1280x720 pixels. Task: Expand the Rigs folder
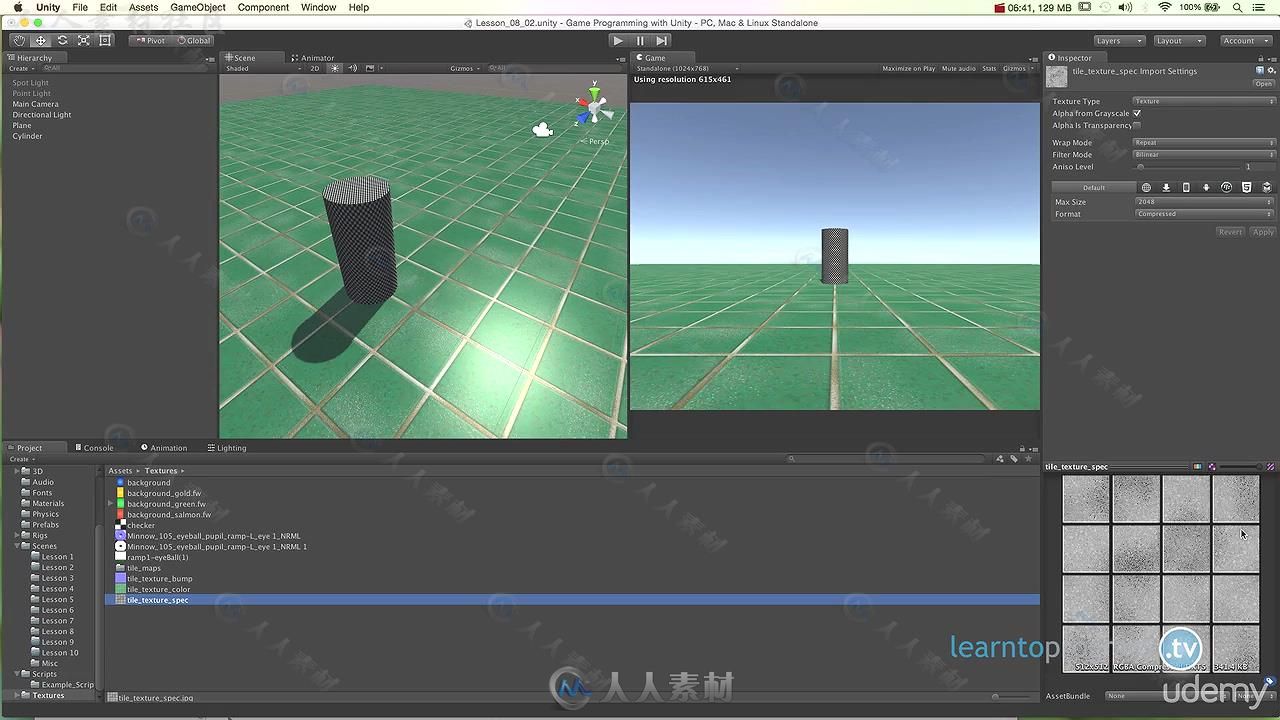click(16, 535)
